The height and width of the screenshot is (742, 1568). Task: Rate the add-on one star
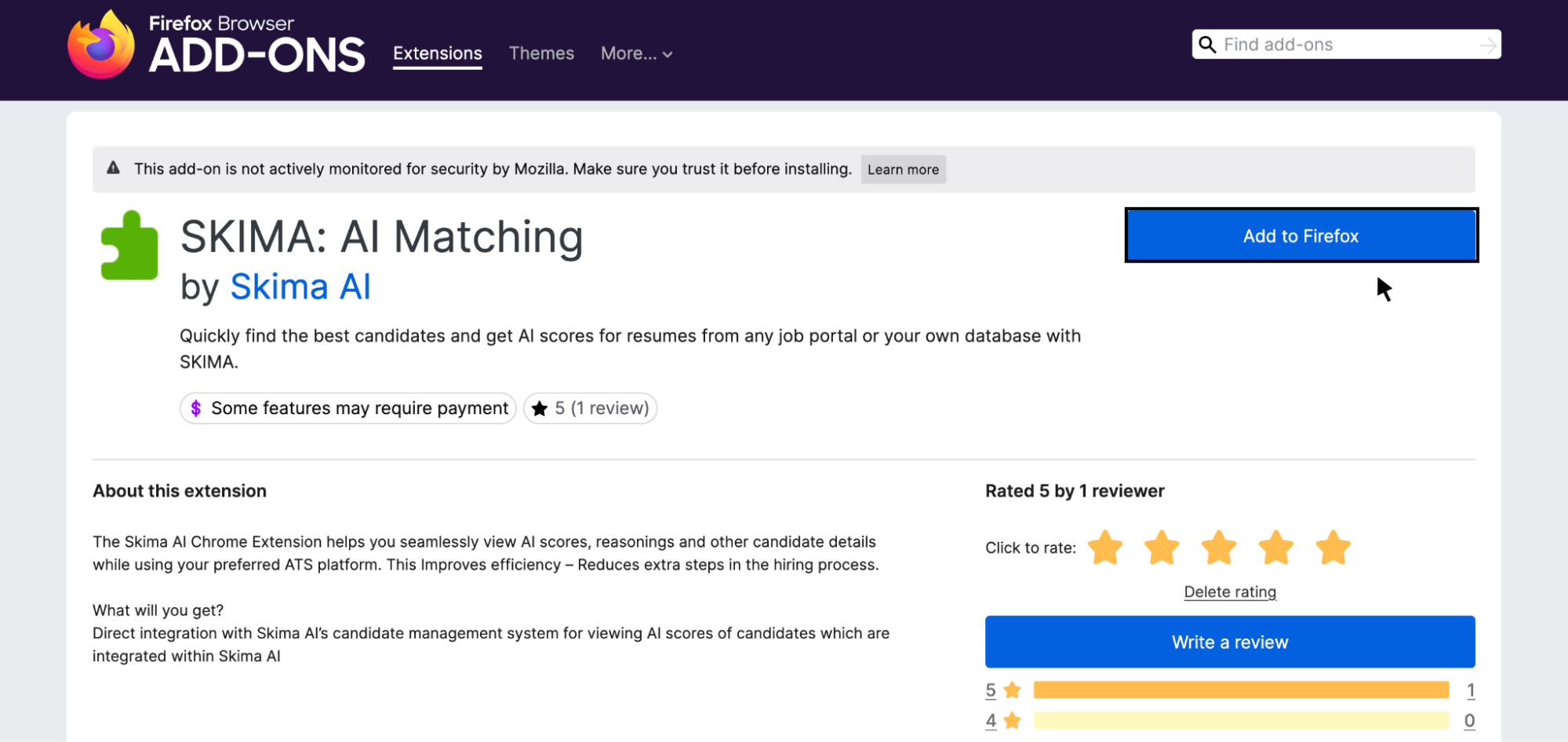click(x=1105, y=547)
